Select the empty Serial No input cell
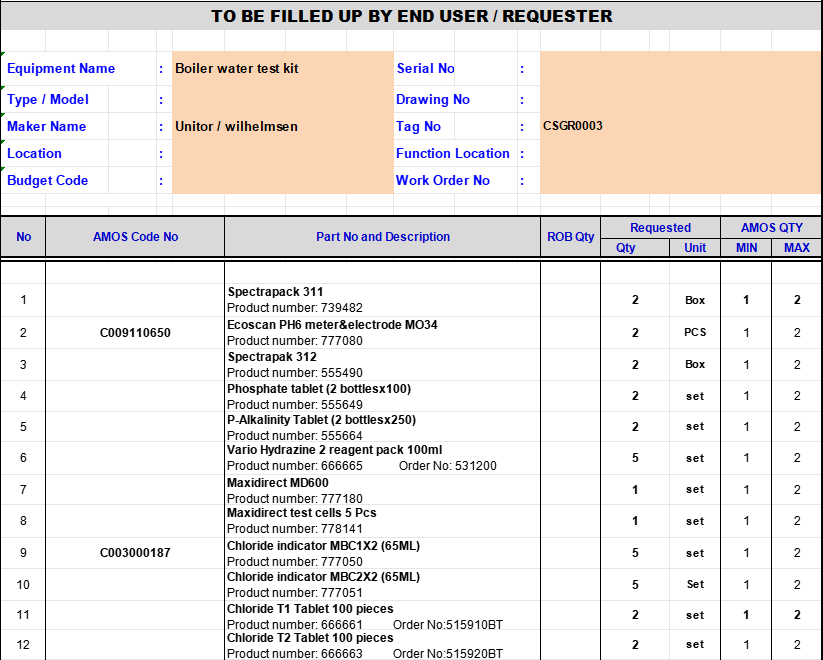823x660 pixels. (680, 69)
